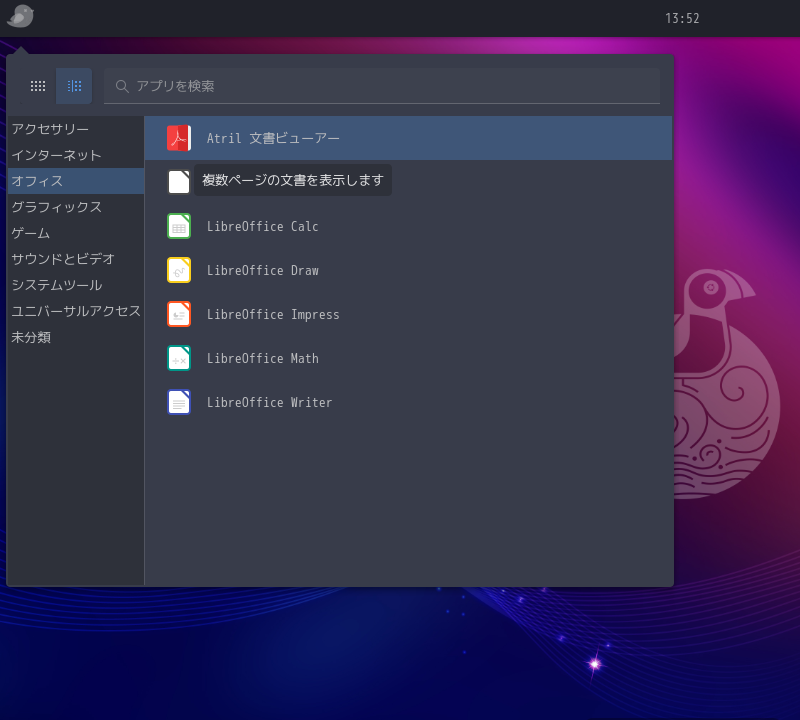Image resolution: width=800 pixels, height=720 pixels.
Task: Click the LibreOffice Math teal icon
Action: click(x=179, y=358)
